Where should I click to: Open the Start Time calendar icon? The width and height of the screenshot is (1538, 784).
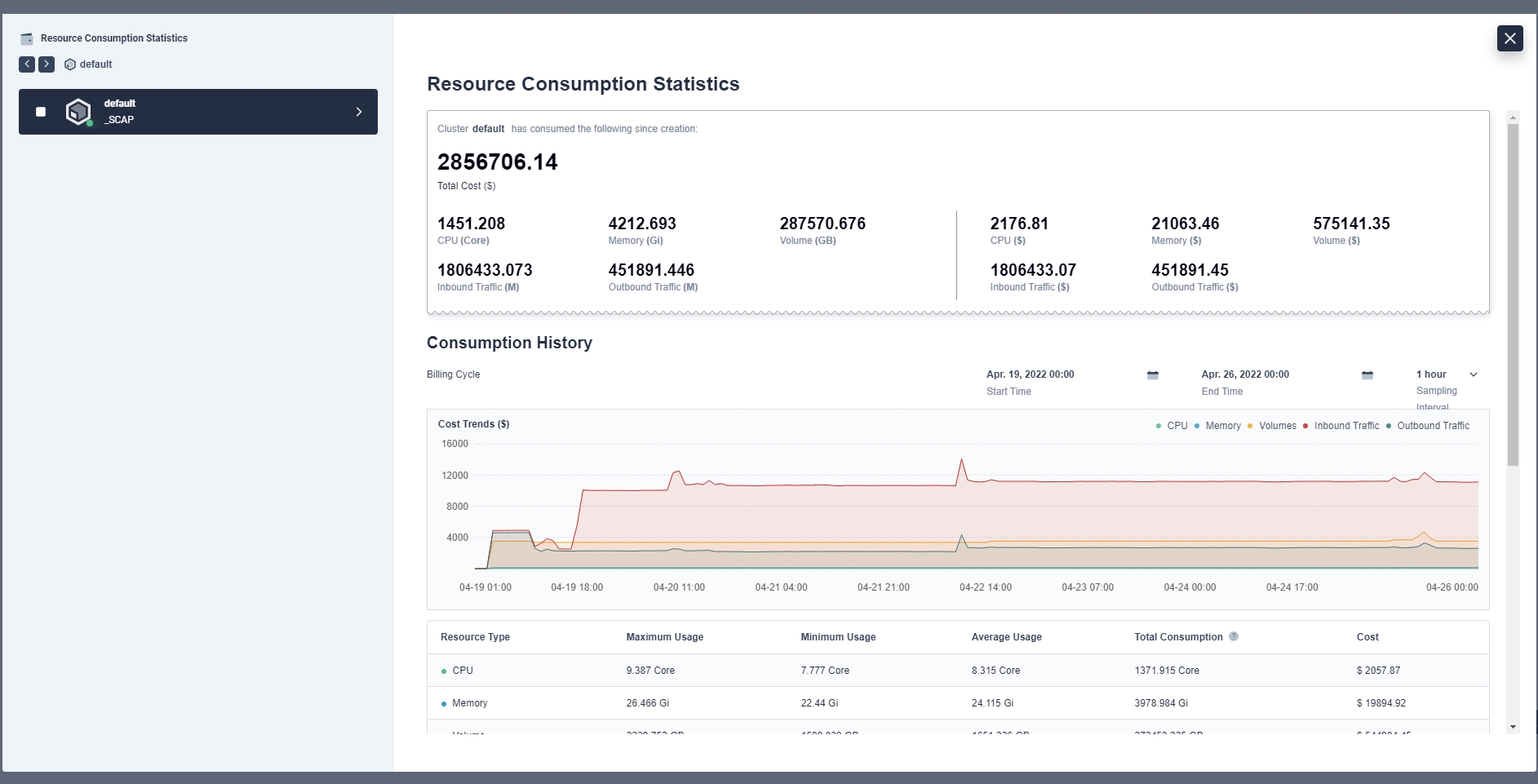point(1153,375)
